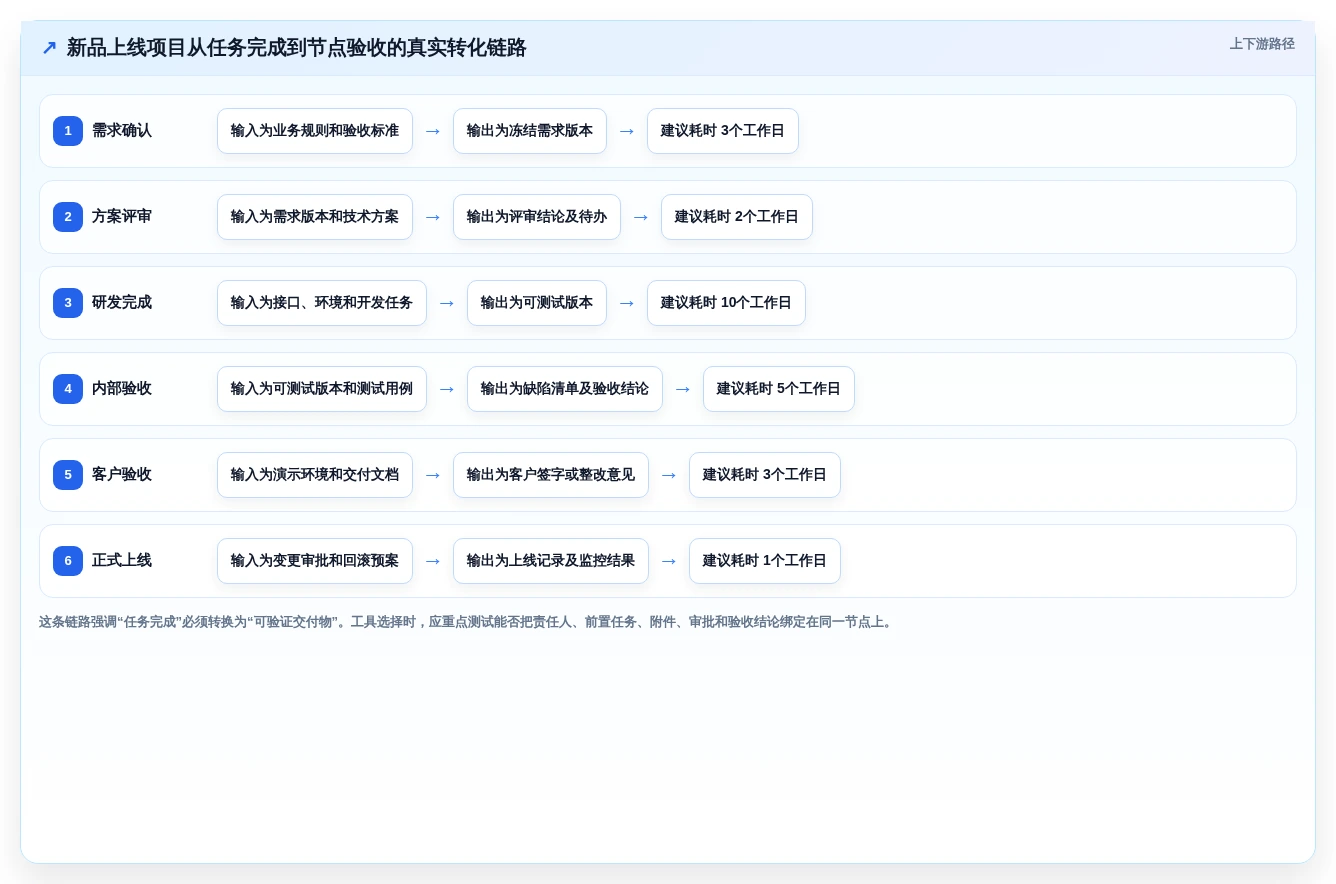Click the 建议耗时 10个工作日 box

coord(726,303)
